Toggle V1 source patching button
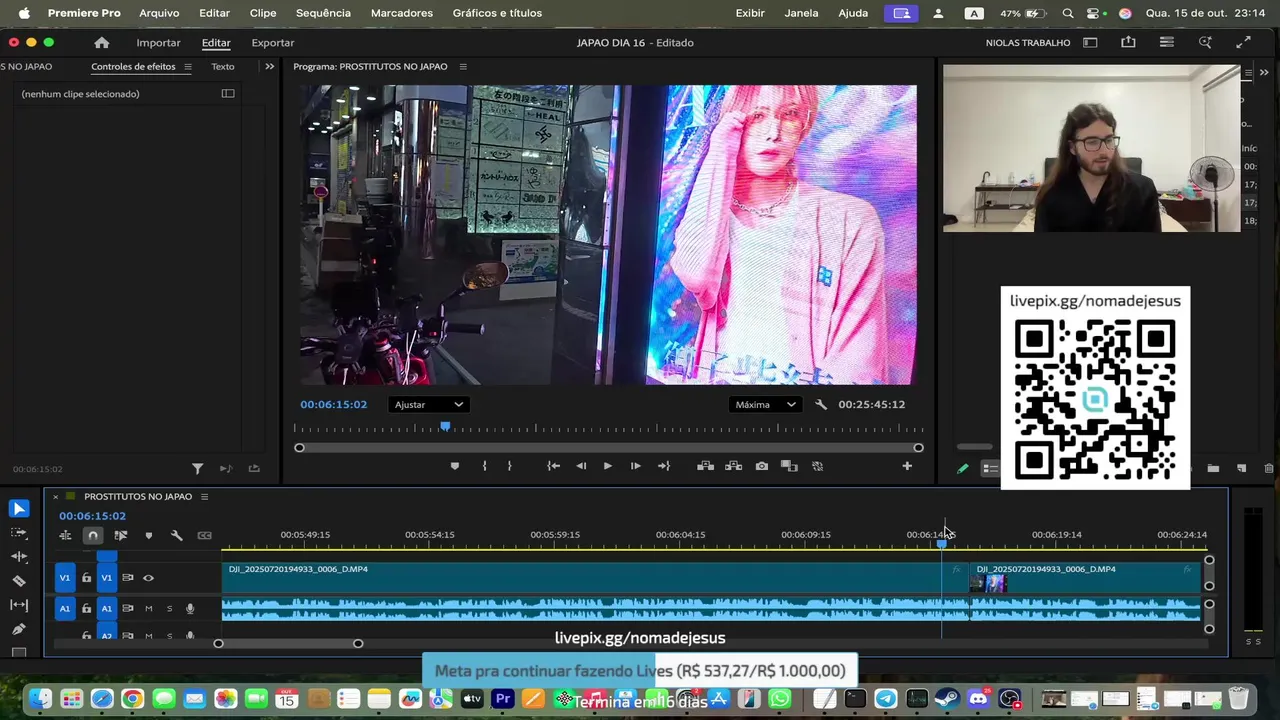Image resolution: width=1280 pixels, height=720 pixels. 65,578
